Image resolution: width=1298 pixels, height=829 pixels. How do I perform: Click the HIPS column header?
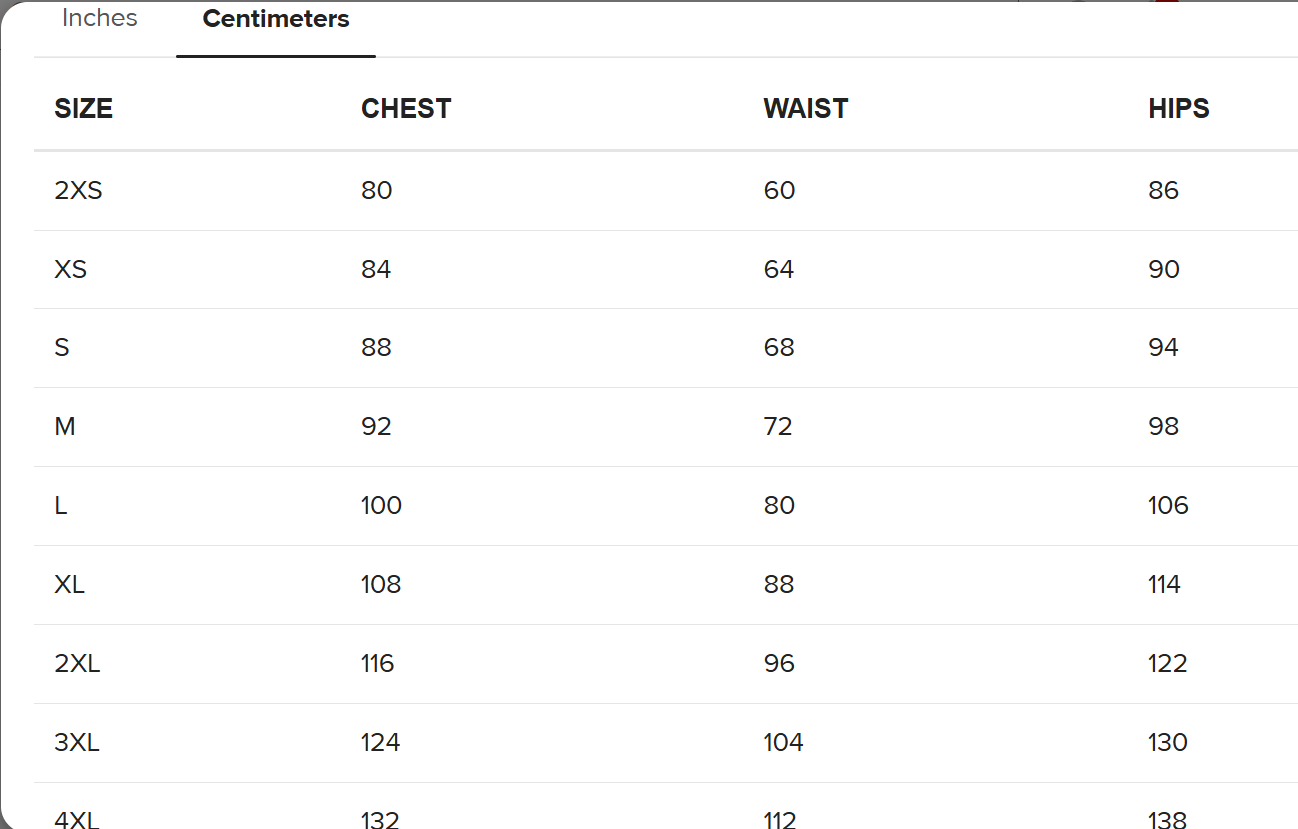(1178, 108)
